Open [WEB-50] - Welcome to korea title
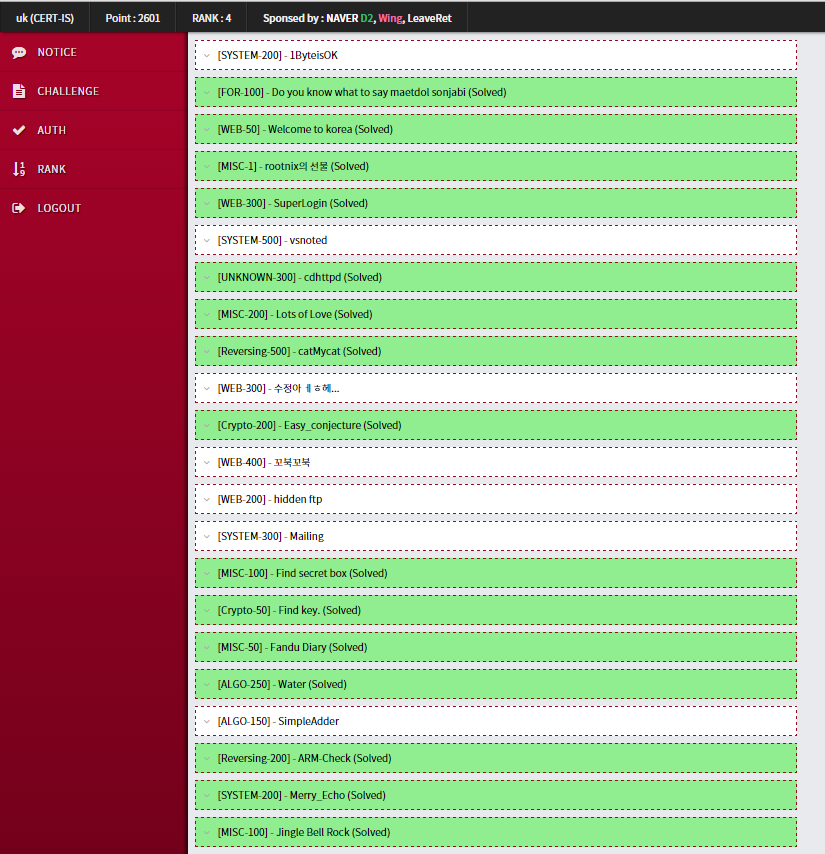Viewport: 825px width, 854px height. point(305,129)
